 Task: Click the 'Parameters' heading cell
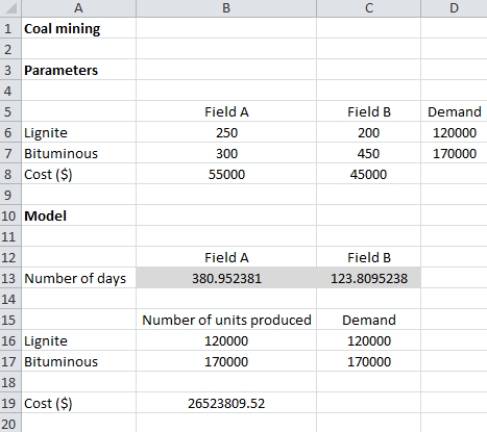click(79, 70)
